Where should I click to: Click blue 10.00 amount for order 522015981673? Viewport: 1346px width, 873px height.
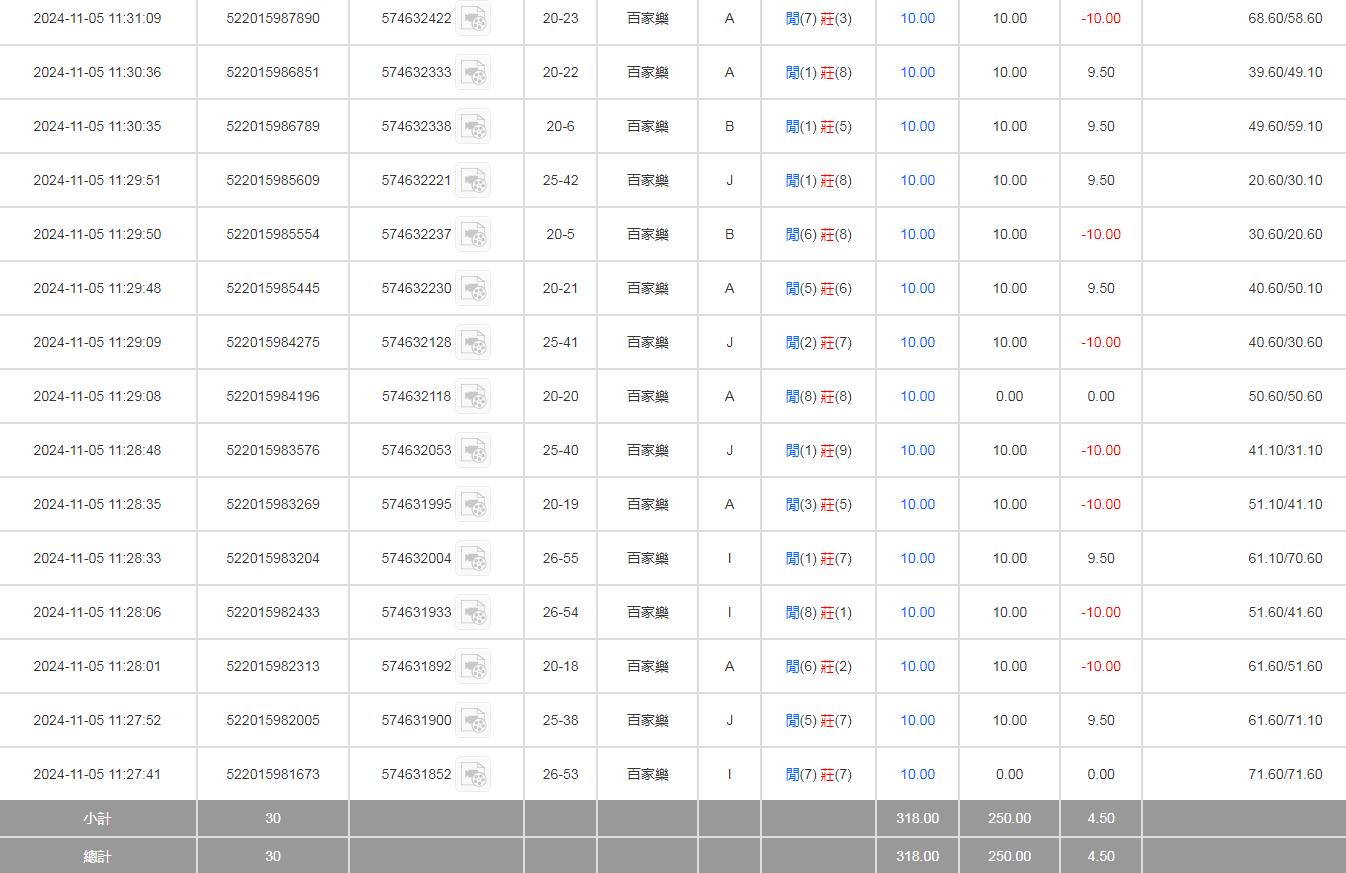pyautogui.click(x=917, y=775)
